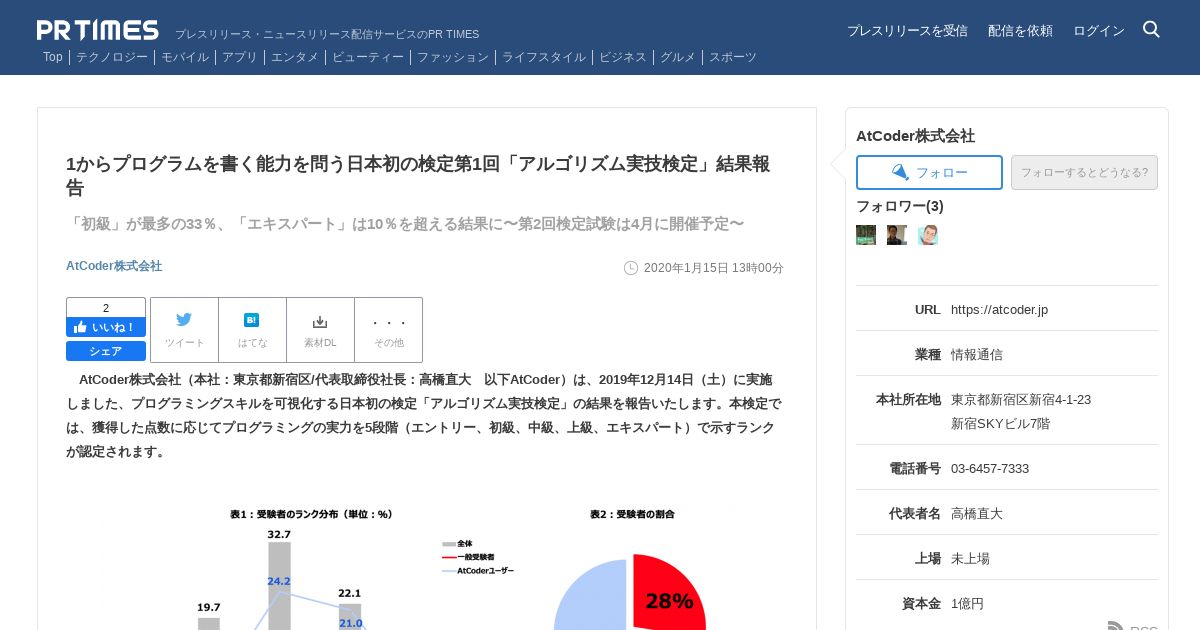Follow AtCoder with フォロー button
Screen dimensions: 1200x630
click(929, 172)
